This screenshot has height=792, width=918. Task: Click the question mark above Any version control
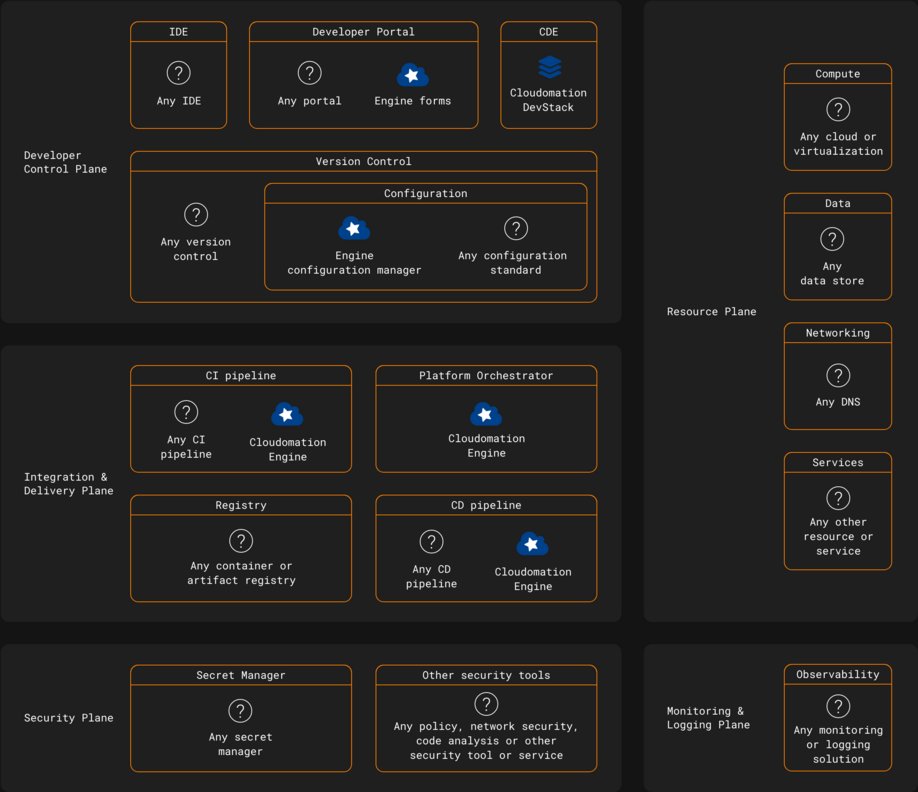(x=196, y=215)
